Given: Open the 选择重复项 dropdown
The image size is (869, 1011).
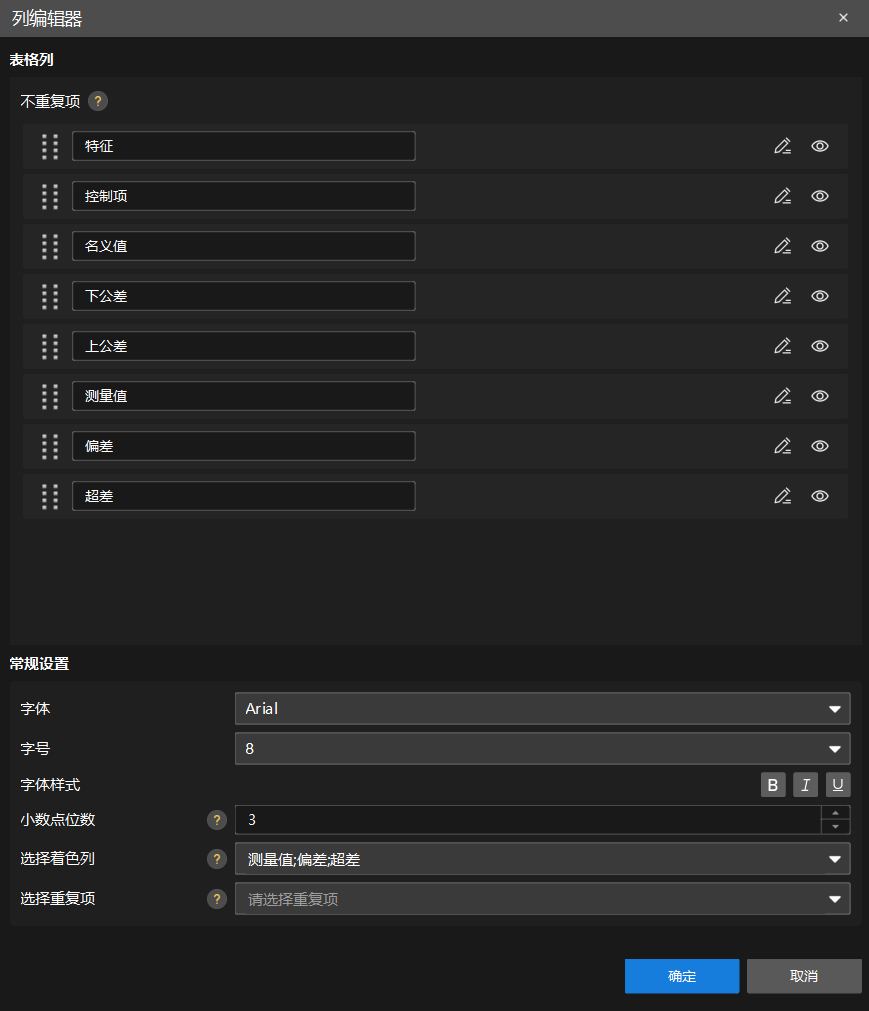Looking at the screenshot, I should click(542, 899).
